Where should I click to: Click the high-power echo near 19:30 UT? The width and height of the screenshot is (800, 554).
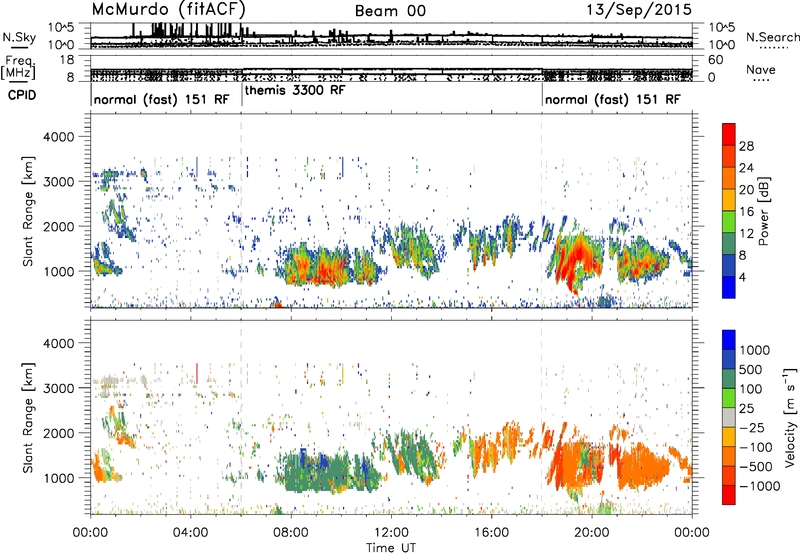(580, 258)
